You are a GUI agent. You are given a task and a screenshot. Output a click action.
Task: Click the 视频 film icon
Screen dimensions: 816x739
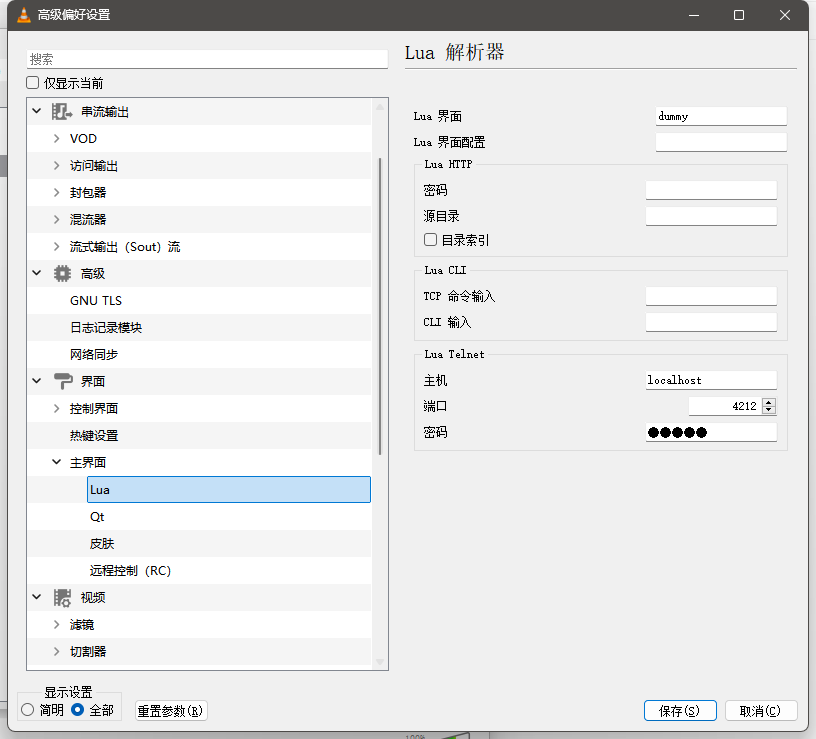pyautogui.click(x=62, y=597)
